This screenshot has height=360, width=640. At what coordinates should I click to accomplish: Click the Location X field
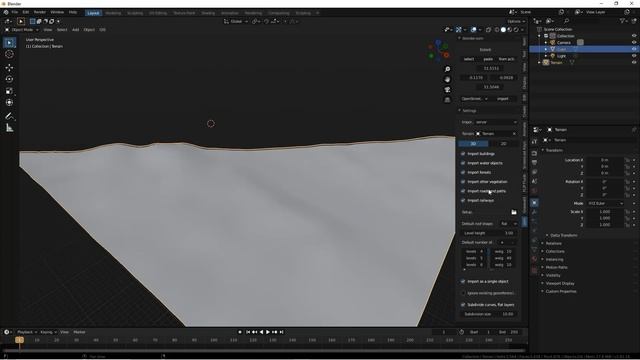coord(605,160)
